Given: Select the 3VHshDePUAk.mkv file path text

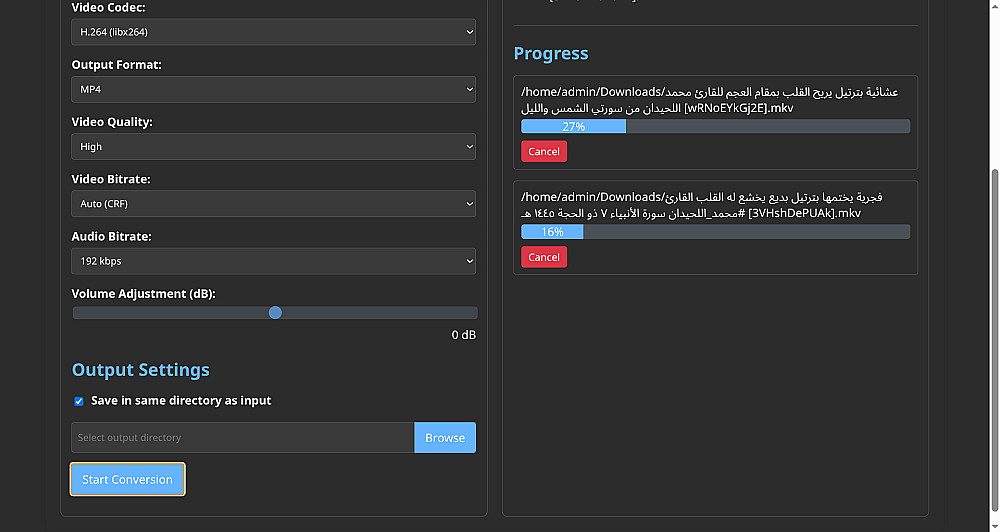Looking at the screenshot, I should [x=702, y=205].
